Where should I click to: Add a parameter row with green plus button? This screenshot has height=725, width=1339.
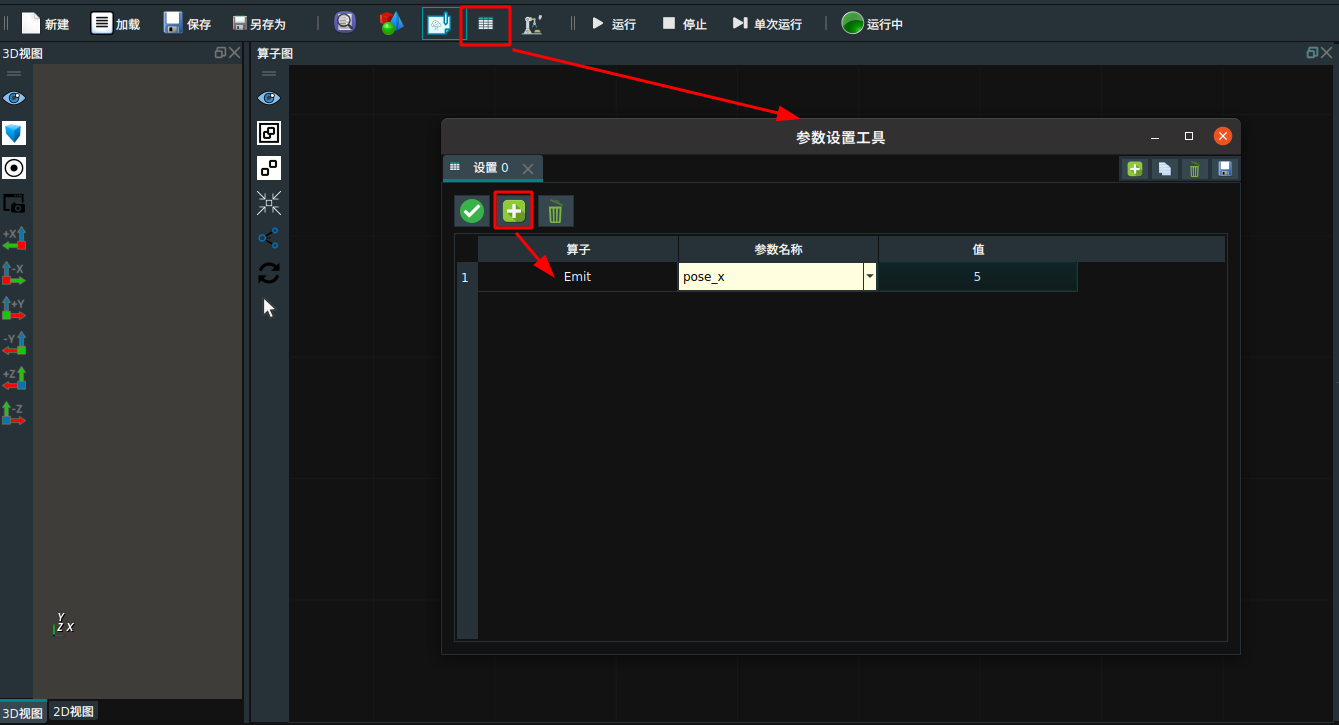tap(514, 211)
